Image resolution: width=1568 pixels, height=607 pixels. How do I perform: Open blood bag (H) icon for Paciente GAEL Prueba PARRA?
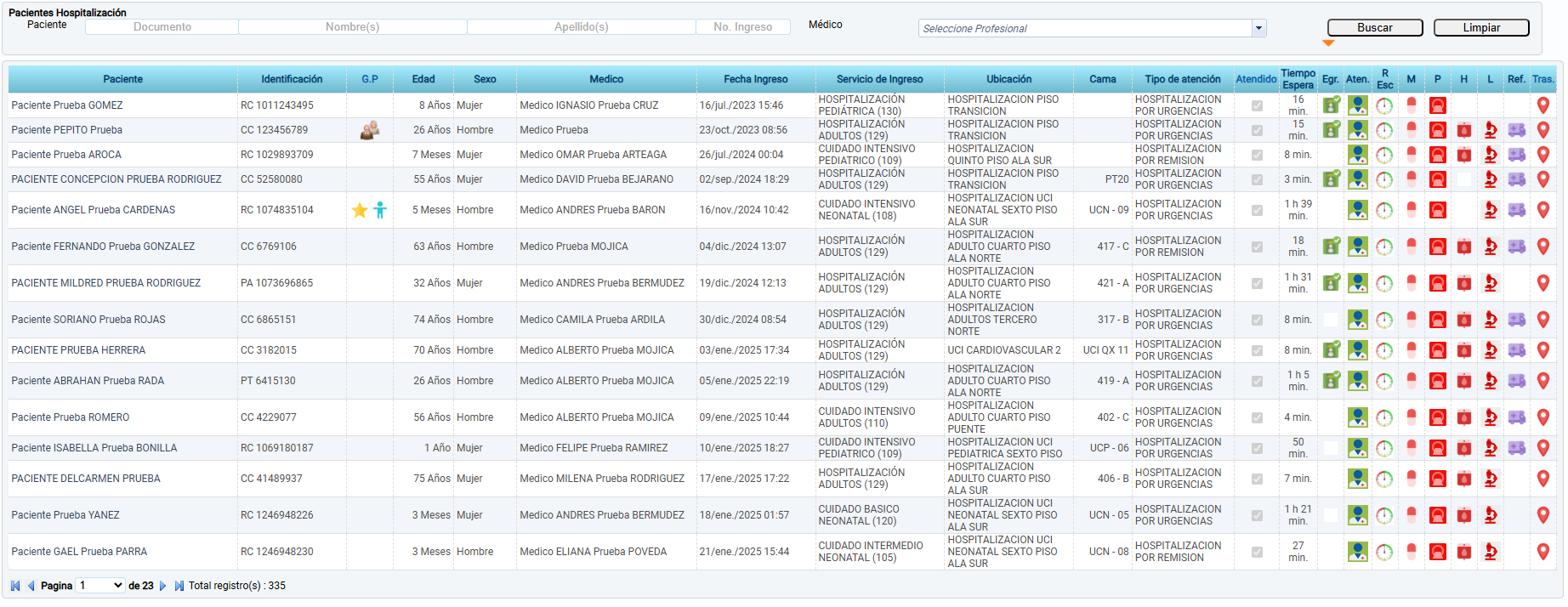pyautogui.click(x=1464, y=552)
